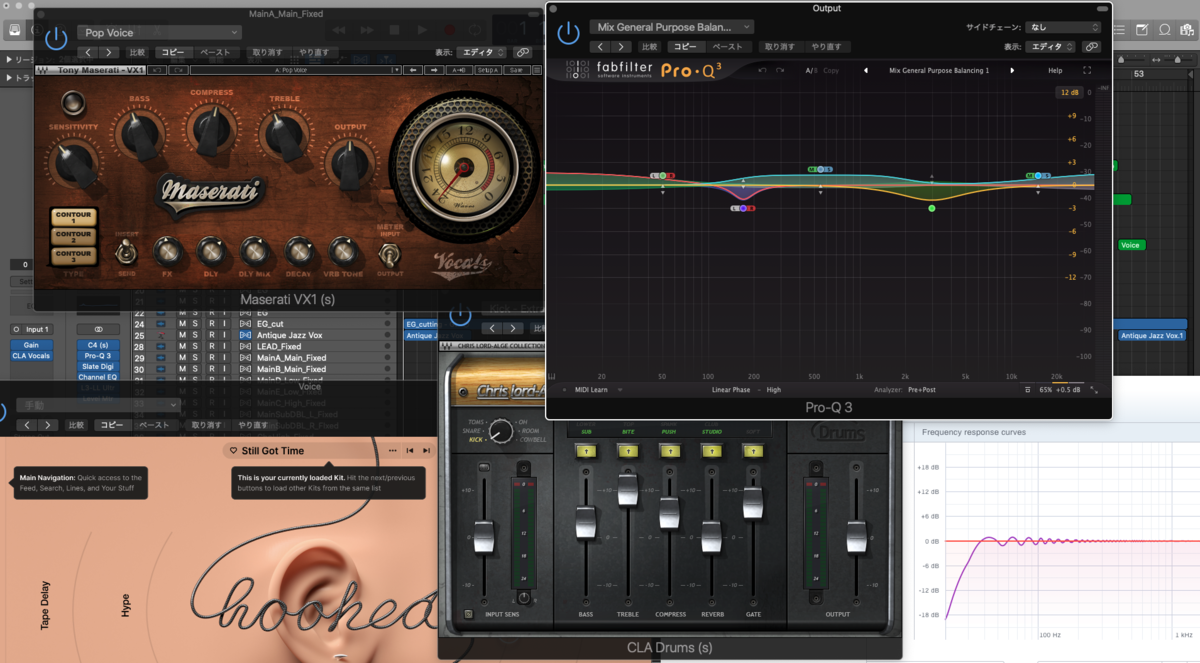This screenshot has width=1200, height=663.
Task: Load previous kit button
Action: [410, 451]
